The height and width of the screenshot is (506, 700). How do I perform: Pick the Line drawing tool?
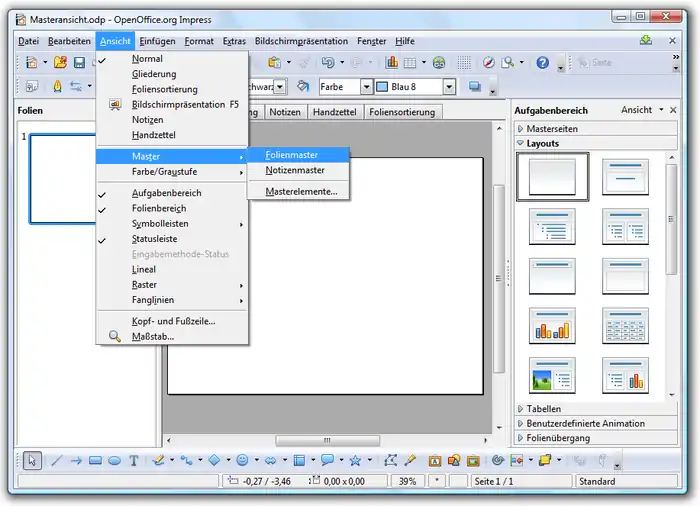56,460
